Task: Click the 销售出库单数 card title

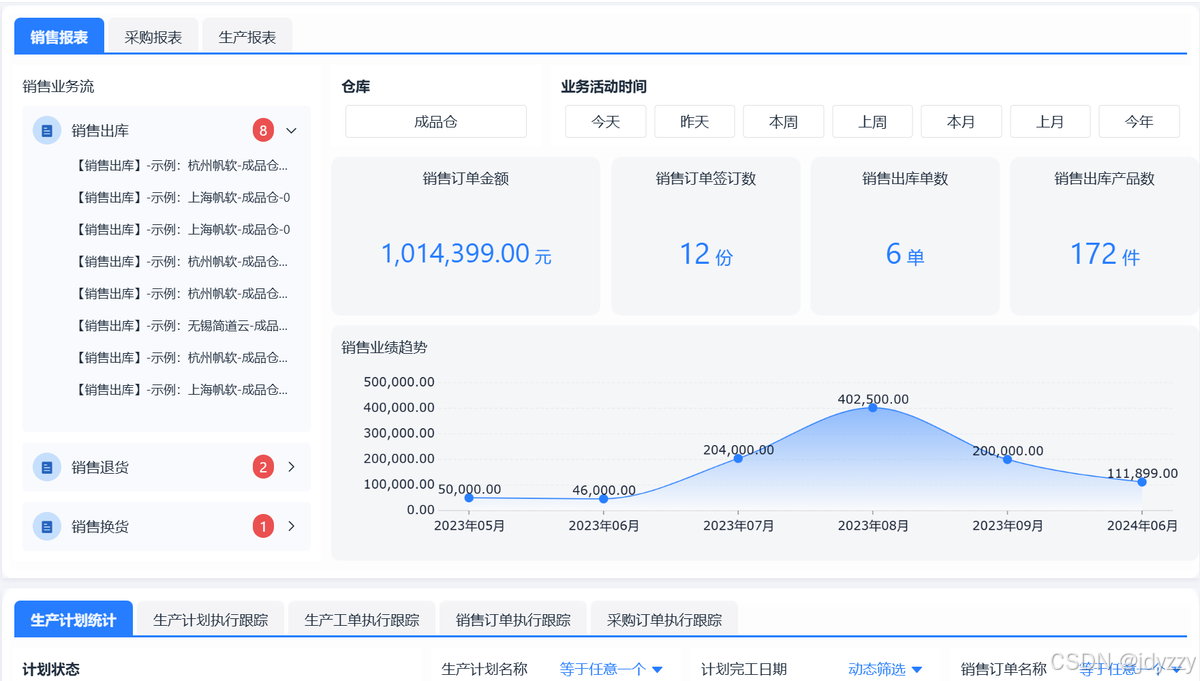Action: [x=905, y=179]
